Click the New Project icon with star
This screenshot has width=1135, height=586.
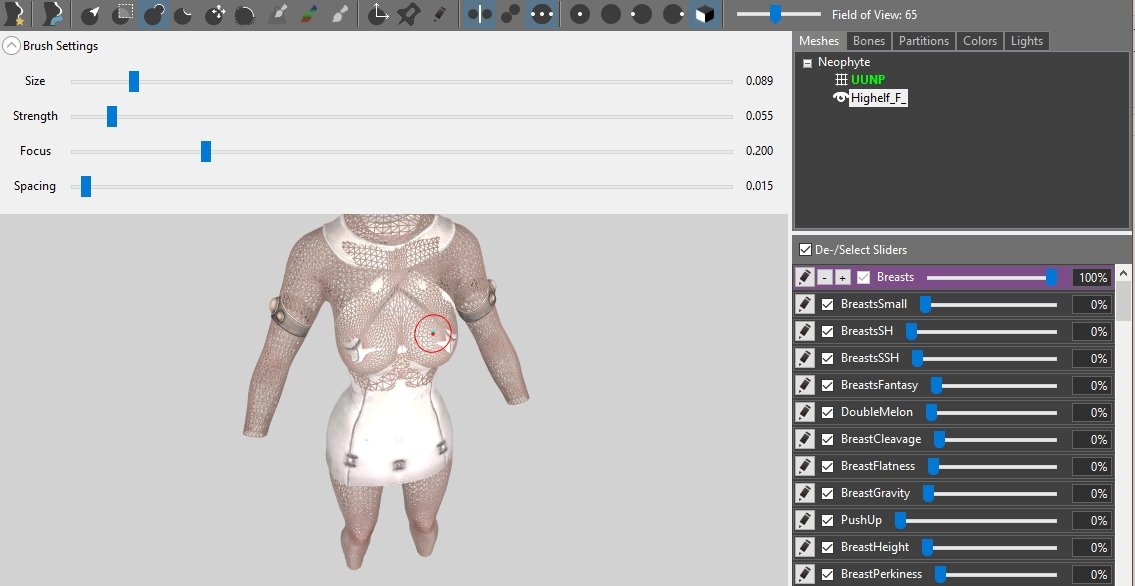(x=15, y=14)
